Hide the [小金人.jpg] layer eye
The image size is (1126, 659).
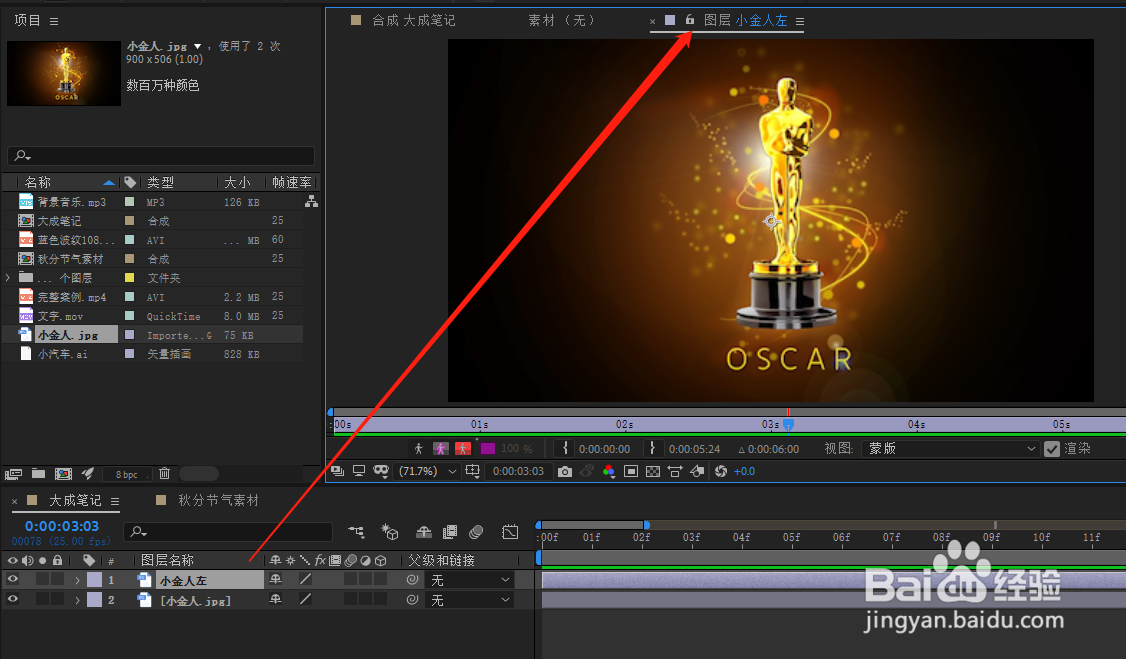point(13,599)
